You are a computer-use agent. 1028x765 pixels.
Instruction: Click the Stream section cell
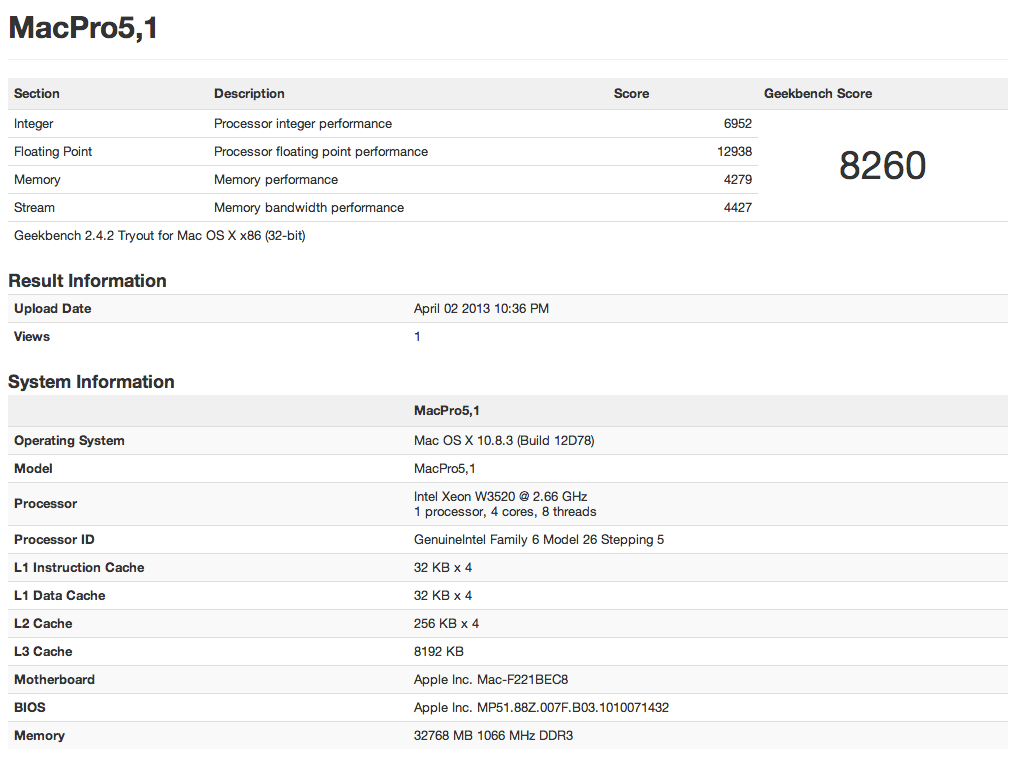[34, 208]
